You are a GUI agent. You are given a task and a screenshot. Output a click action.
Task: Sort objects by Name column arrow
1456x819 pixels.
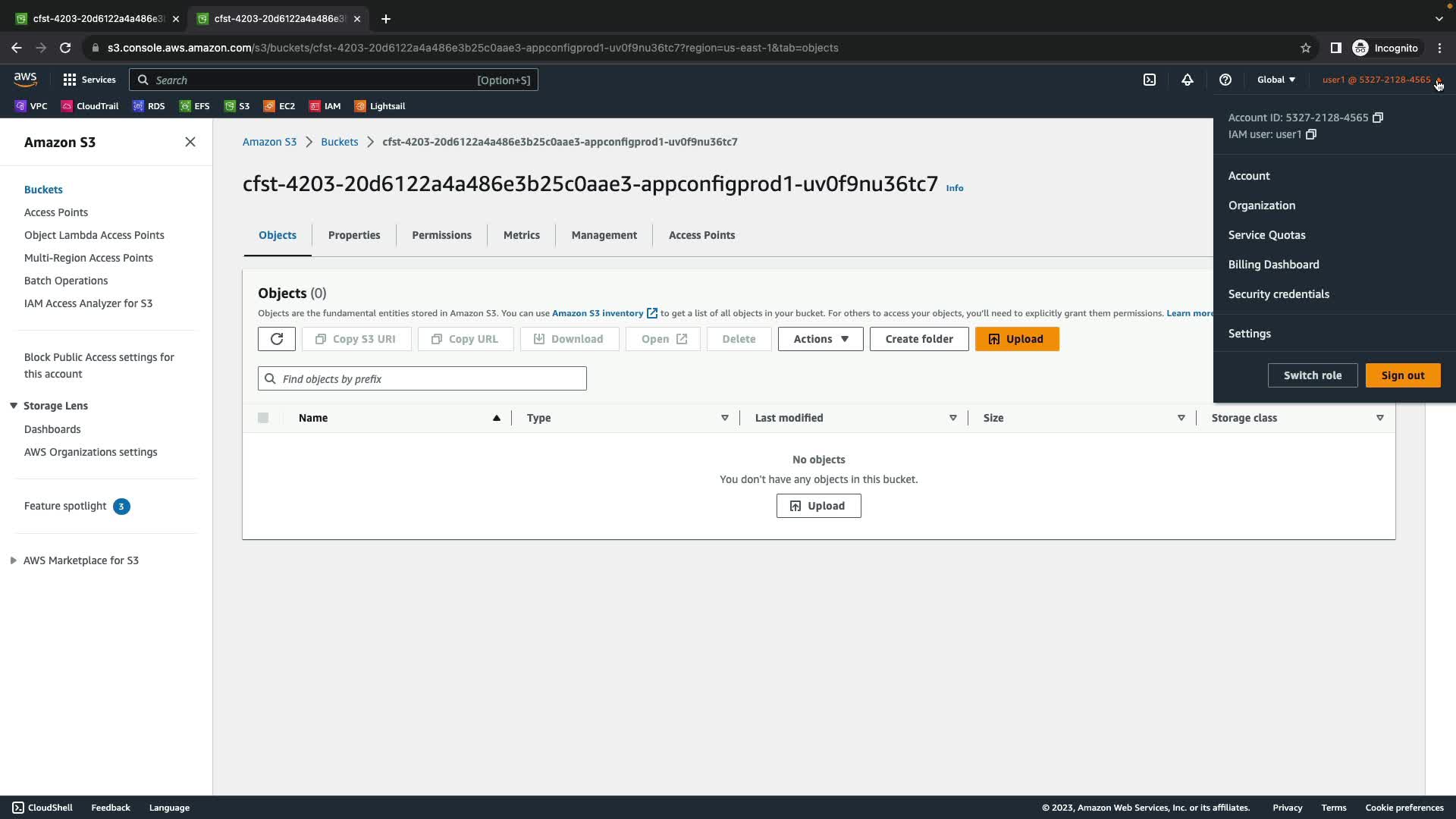point(497,418)
